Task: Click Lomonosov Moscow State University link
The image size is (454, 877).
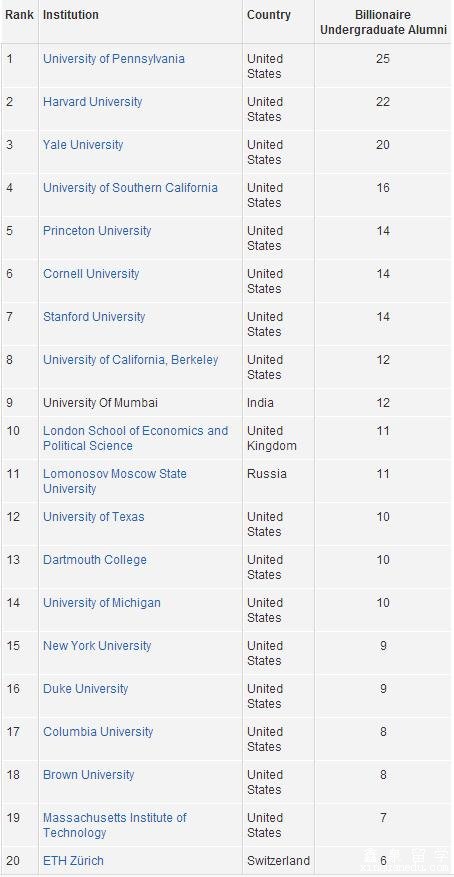Action: coord(115,482)
